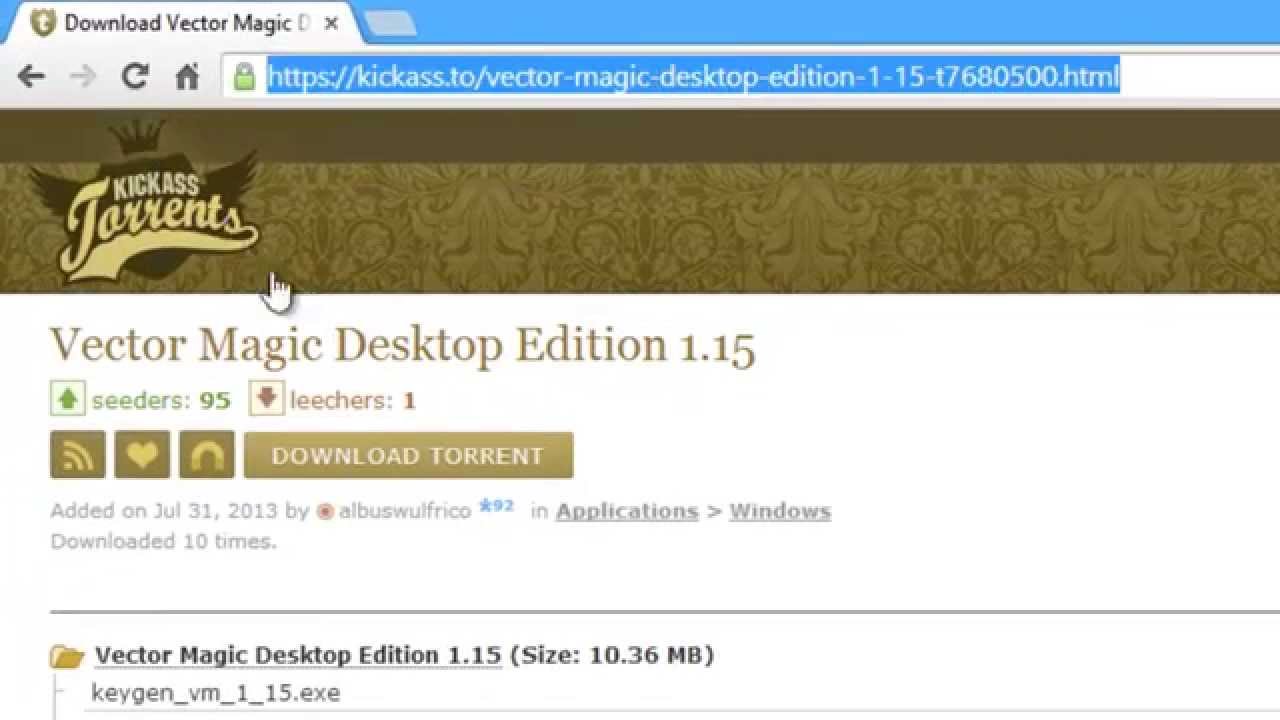Image resolution: width=1280 pixels, height=720 pixels.
Task: Open a new browser tab
Action: pyautogui.click(x=390, y=20)
